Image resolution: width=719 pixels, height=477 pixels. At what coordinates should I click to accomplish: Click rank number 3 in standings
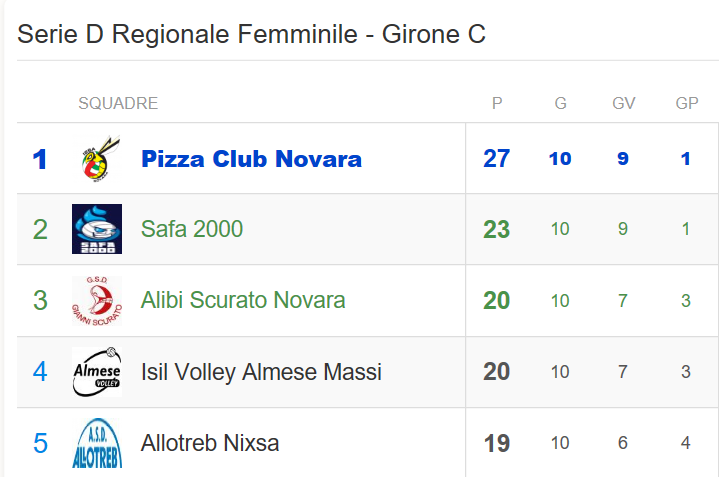40,300
